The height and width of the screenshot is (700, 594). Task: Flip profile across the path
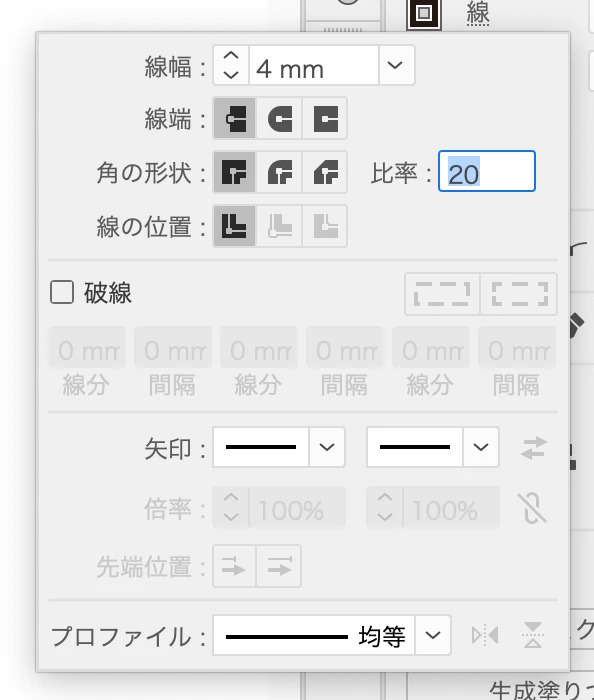tap(533, 635)
